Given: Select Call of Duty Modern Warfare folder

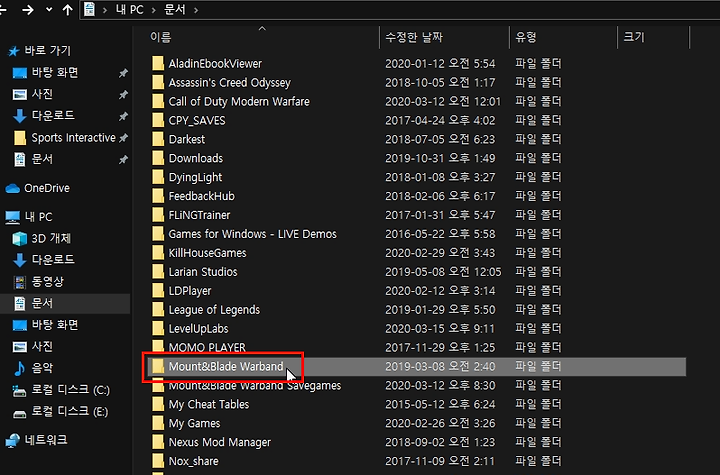Looking at the screenshot, I should point(239,102).
